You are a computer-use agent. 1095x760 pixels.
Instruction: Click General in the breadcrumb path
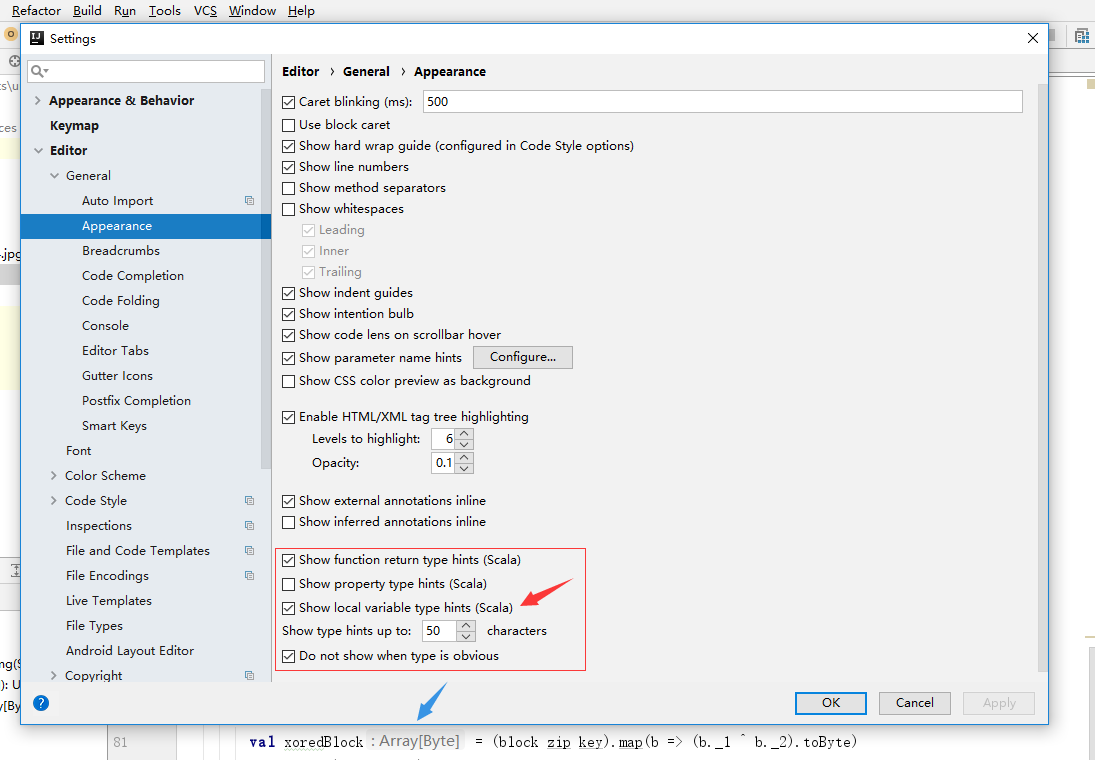pos(366,71)
